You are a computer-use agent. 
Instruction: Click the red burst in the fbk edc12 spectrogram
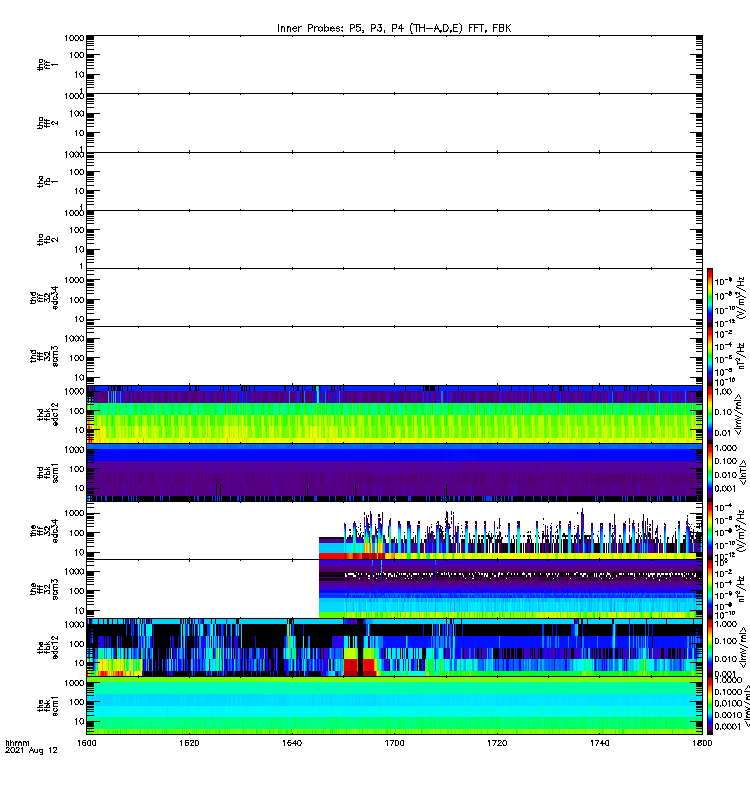360,667
